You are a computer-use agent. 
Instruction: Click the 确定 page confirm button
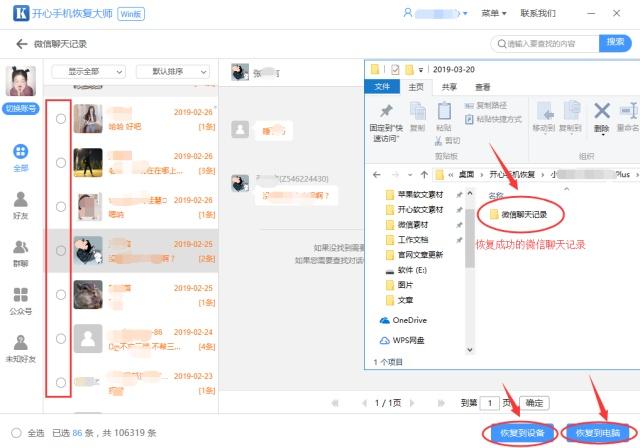tap(534, 403)
